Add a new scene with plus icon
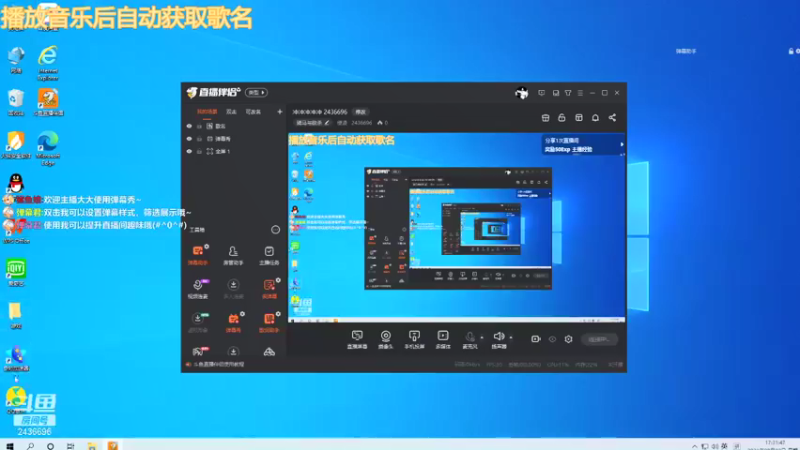Image resolution: width=800 pixels, height=450 pixels. [280, 112]
